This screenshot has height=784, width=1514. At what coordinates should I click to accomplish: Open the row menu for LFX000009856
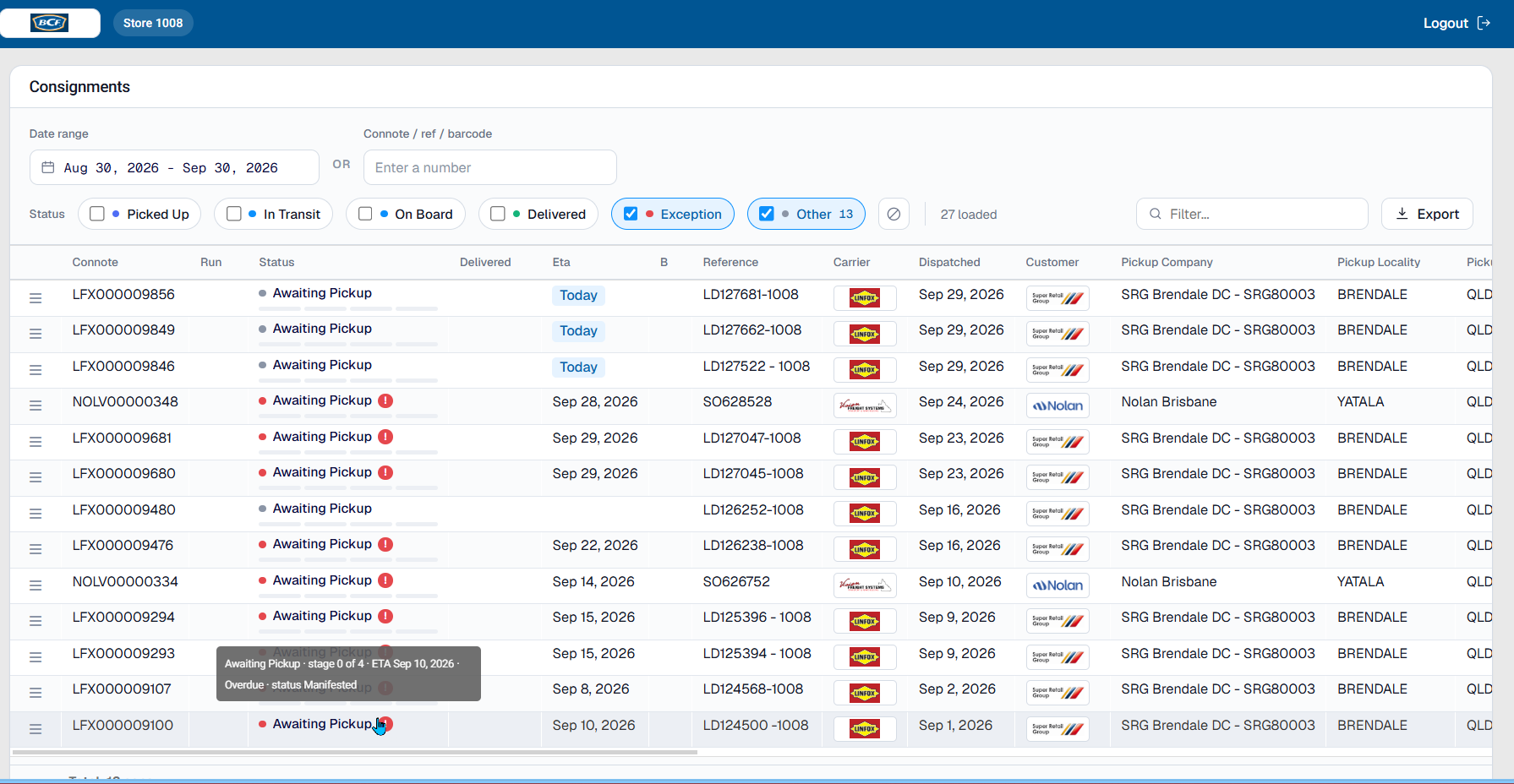pyautogui.click(x=36, y=298)
